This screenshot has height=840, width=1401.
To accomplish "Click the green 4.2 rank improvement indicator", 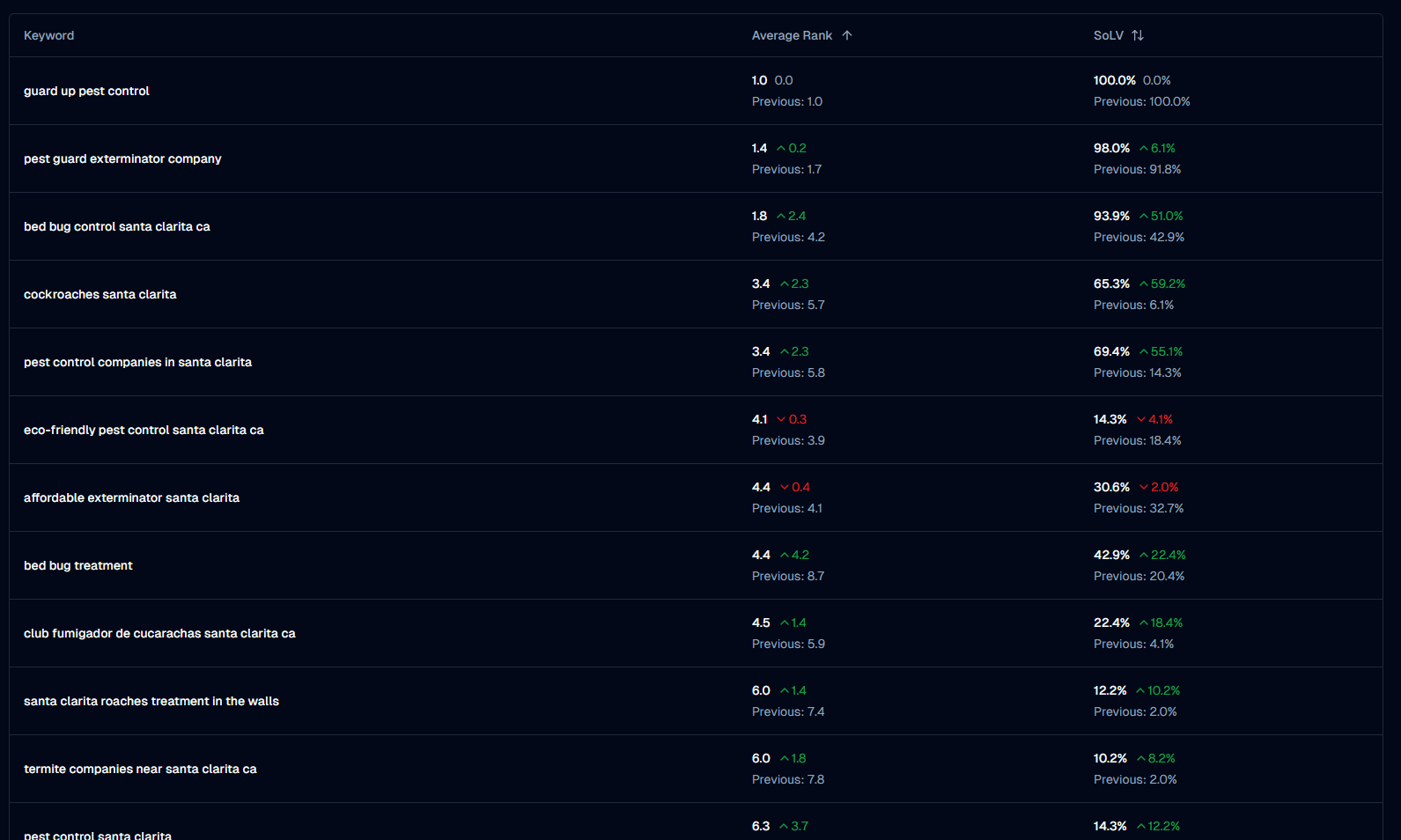I will [x=794, y=555].
